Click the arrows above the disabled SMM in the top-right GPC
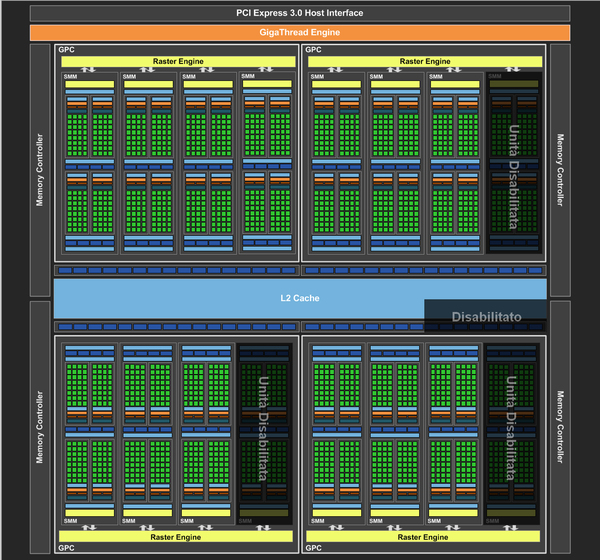Viewport: 600px width, 560px height. pos(513,69)
